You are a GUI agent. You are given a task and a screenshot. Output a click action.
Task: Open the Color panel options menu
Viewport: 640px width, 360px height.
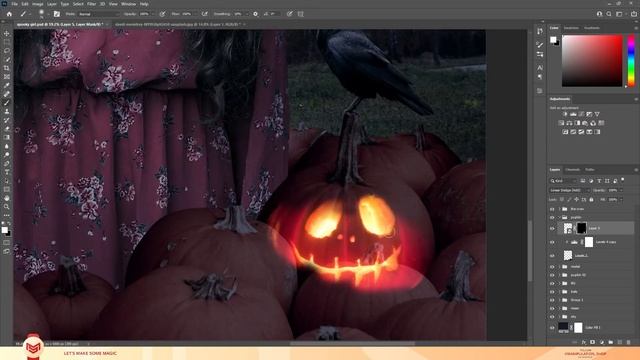(x=636, y=28)
